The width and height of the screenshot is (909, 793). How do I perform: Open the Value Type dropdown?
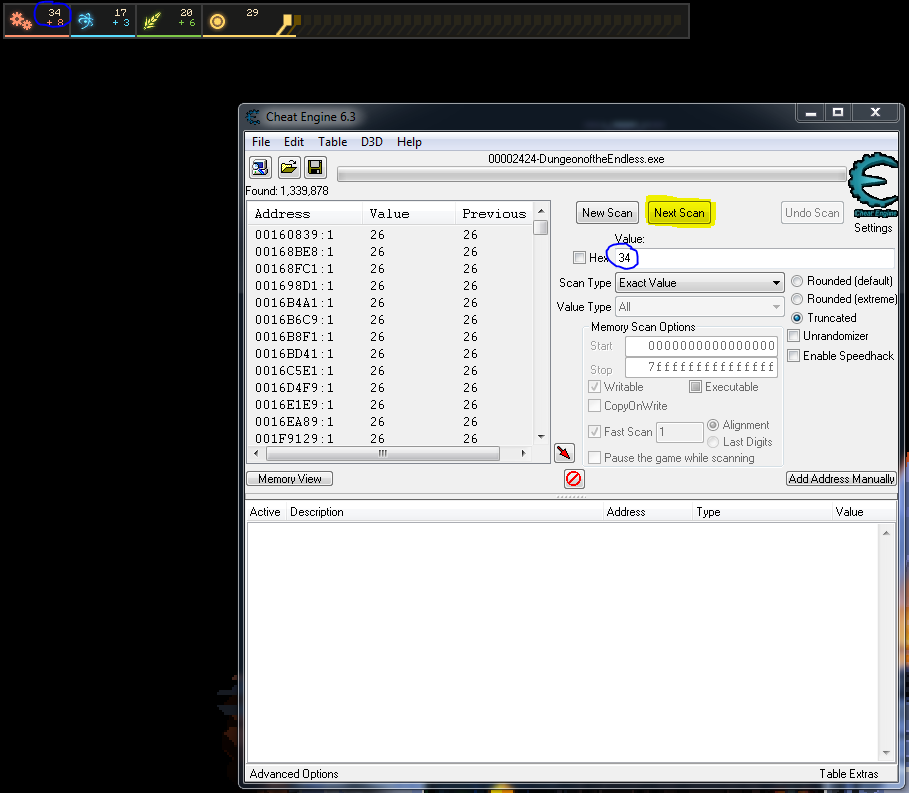pyautogui.click(x=699, y=307)
